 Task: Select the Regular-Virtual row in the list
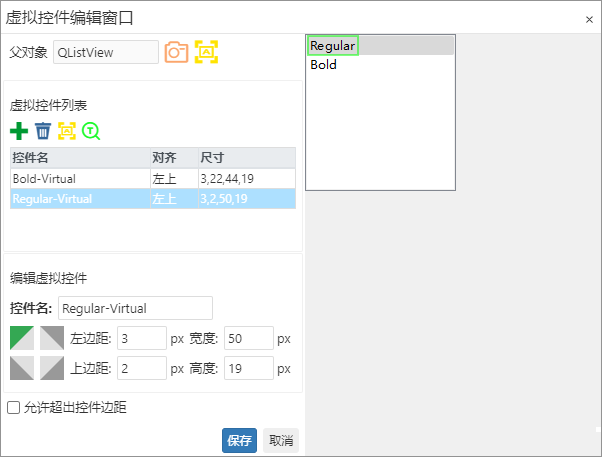tap(80, 199)
